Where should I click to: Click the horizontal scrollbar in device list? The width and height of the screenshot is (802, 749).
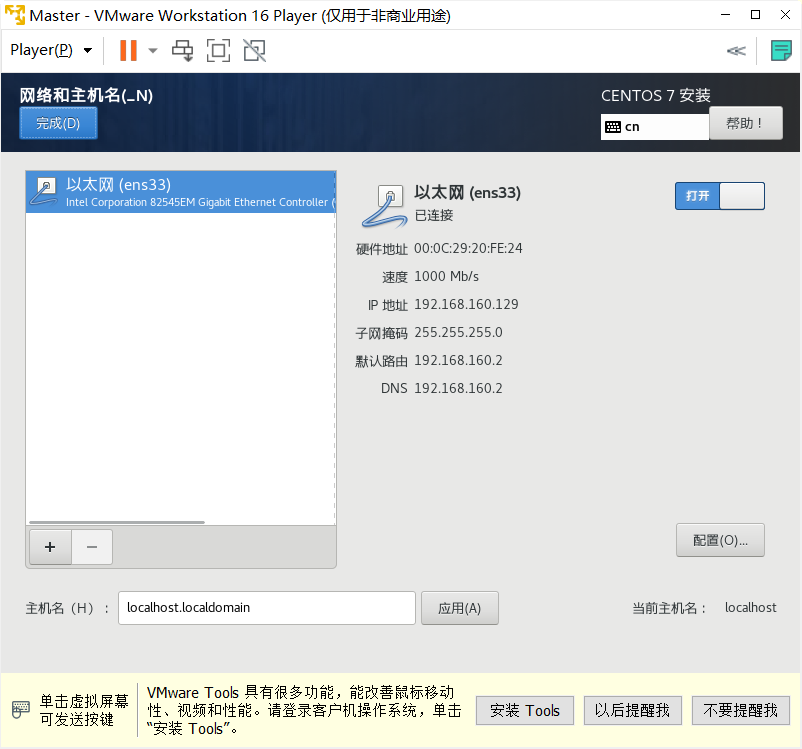coord(117,522)
